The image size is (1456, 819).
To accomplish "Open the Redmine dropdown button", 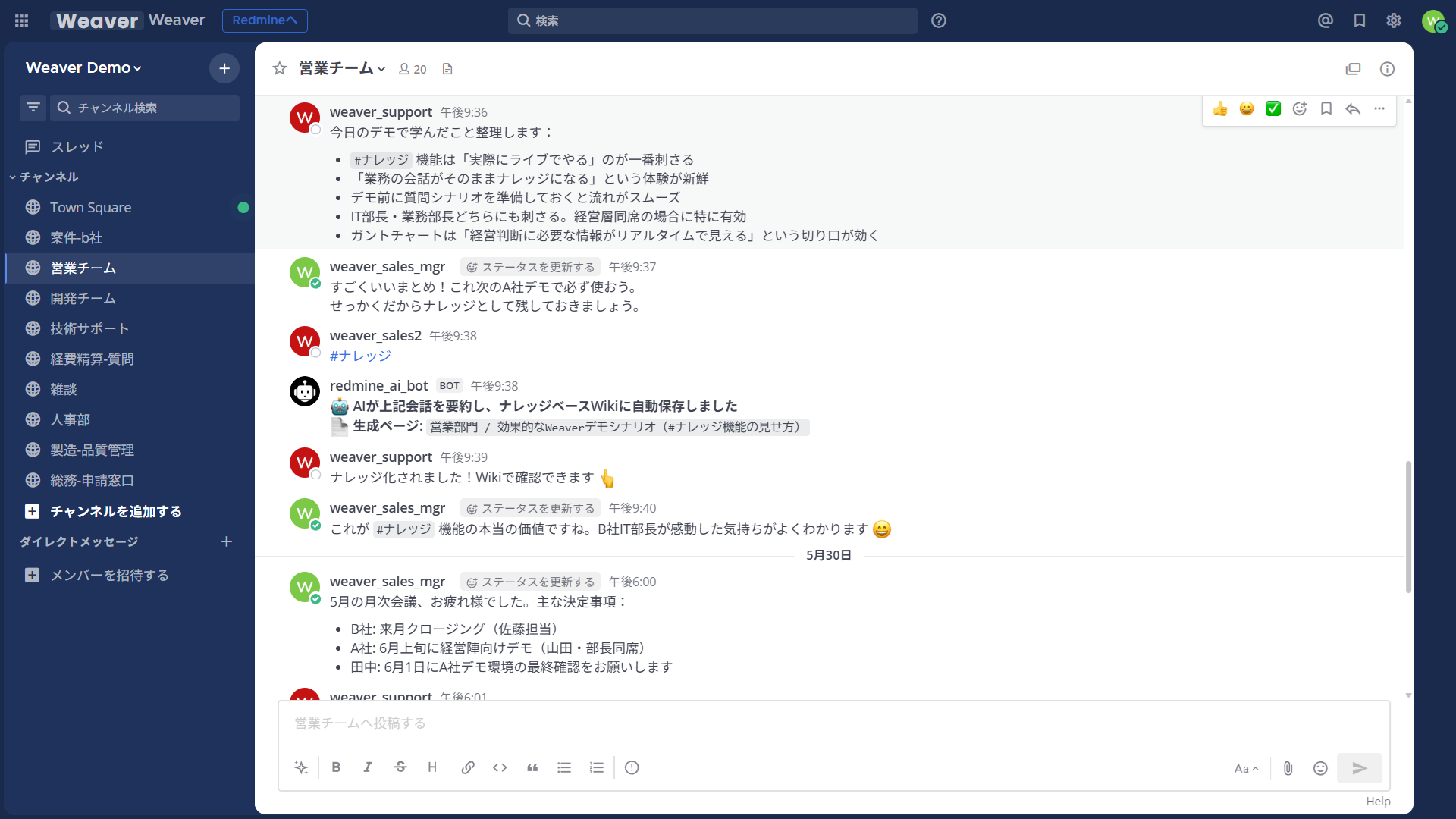I will [x=265, y=20].
